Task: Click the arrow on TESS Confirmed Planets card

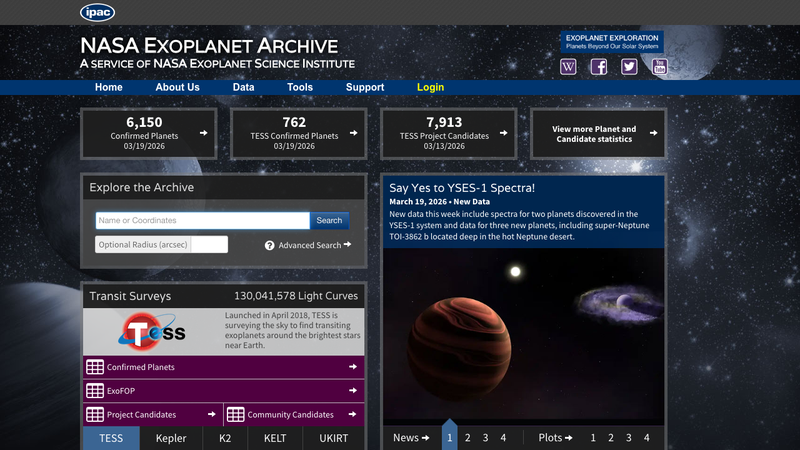Action: (x=354, y=133)
